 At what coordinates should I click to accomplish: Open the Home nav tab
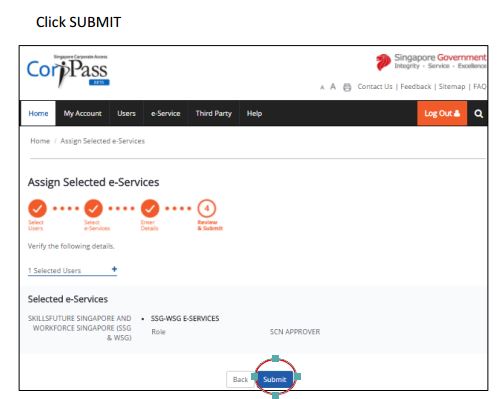tap(38, 113)
